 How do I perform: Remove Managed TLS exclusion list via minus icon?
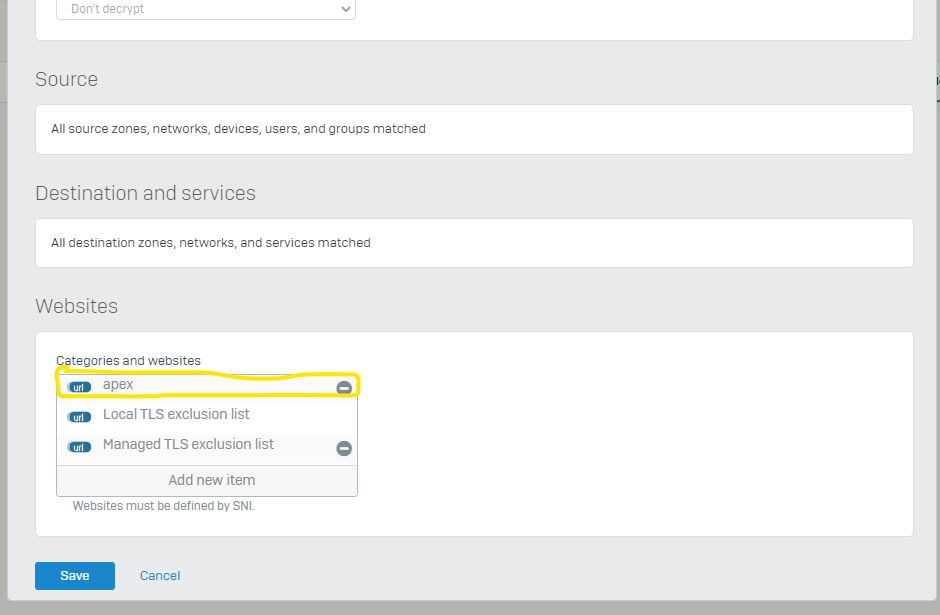pyautogui.click(x=344, y=448)
